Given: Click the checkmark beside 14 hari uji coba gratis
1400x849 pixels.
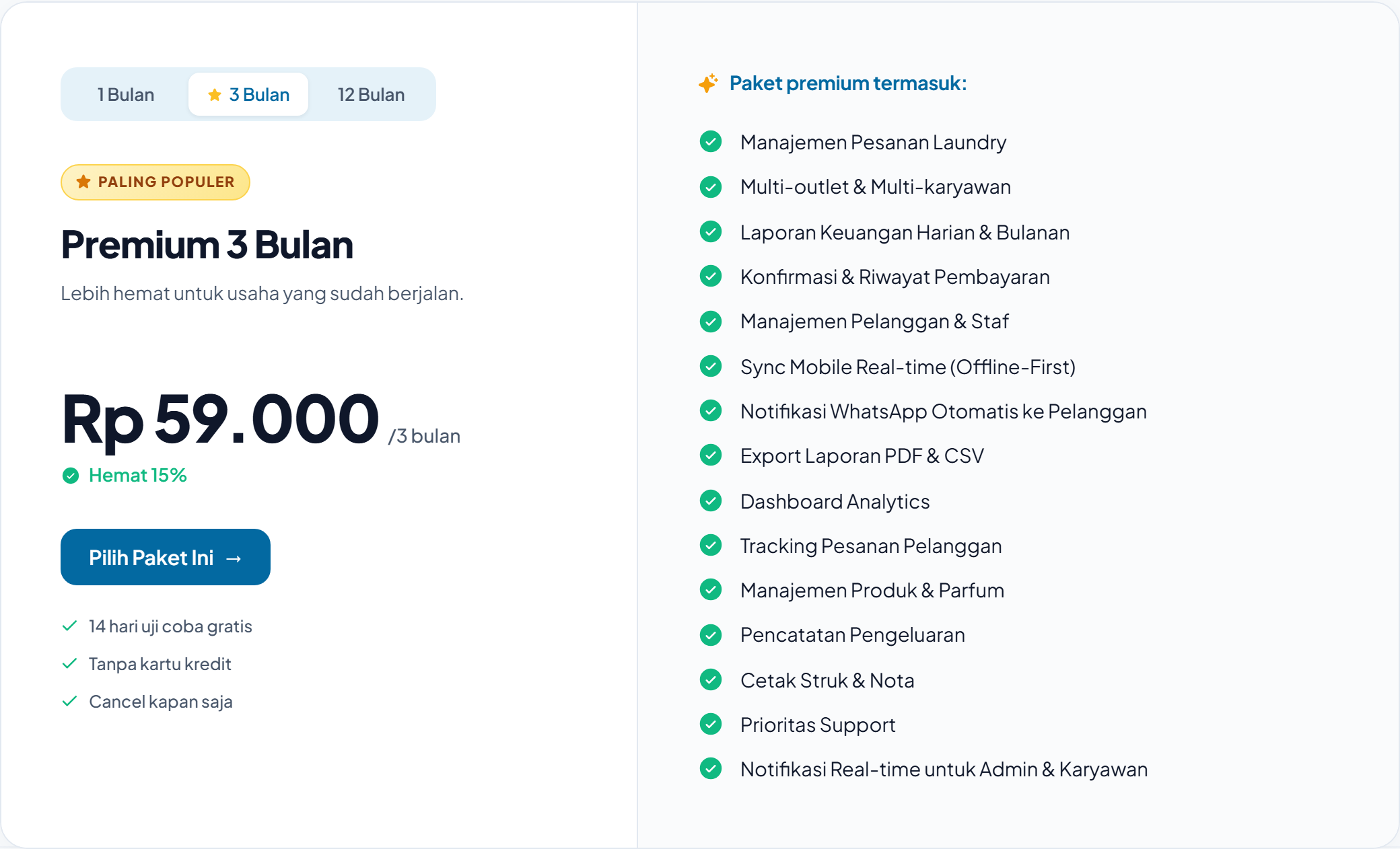Looking at the screenshot, I should 69,626.
